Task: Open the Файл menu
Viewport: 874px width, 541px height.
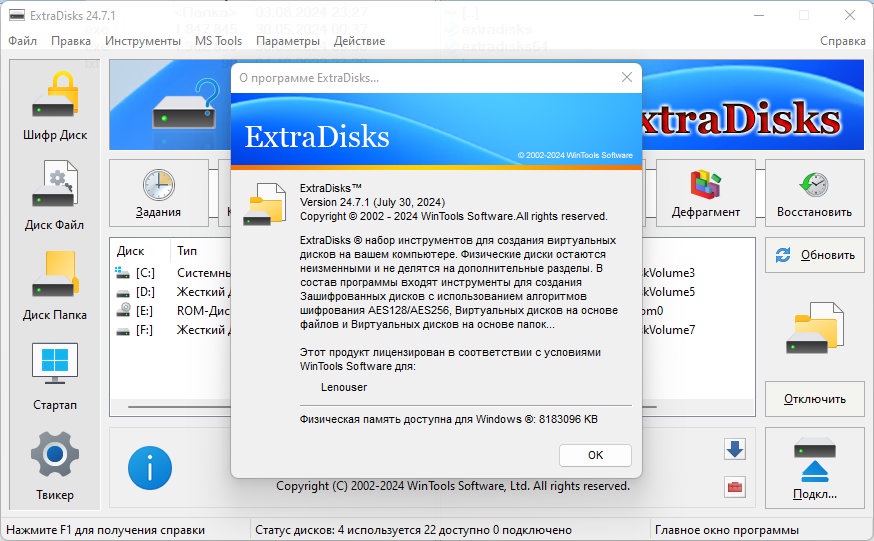Action: (23, 41)
